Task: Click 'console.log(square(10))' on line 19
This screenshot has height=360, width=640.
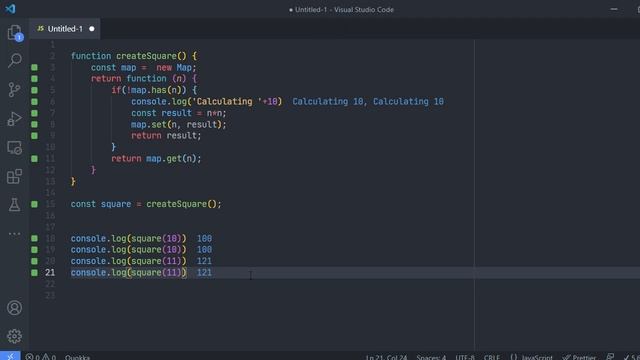Action: [129, 250]
